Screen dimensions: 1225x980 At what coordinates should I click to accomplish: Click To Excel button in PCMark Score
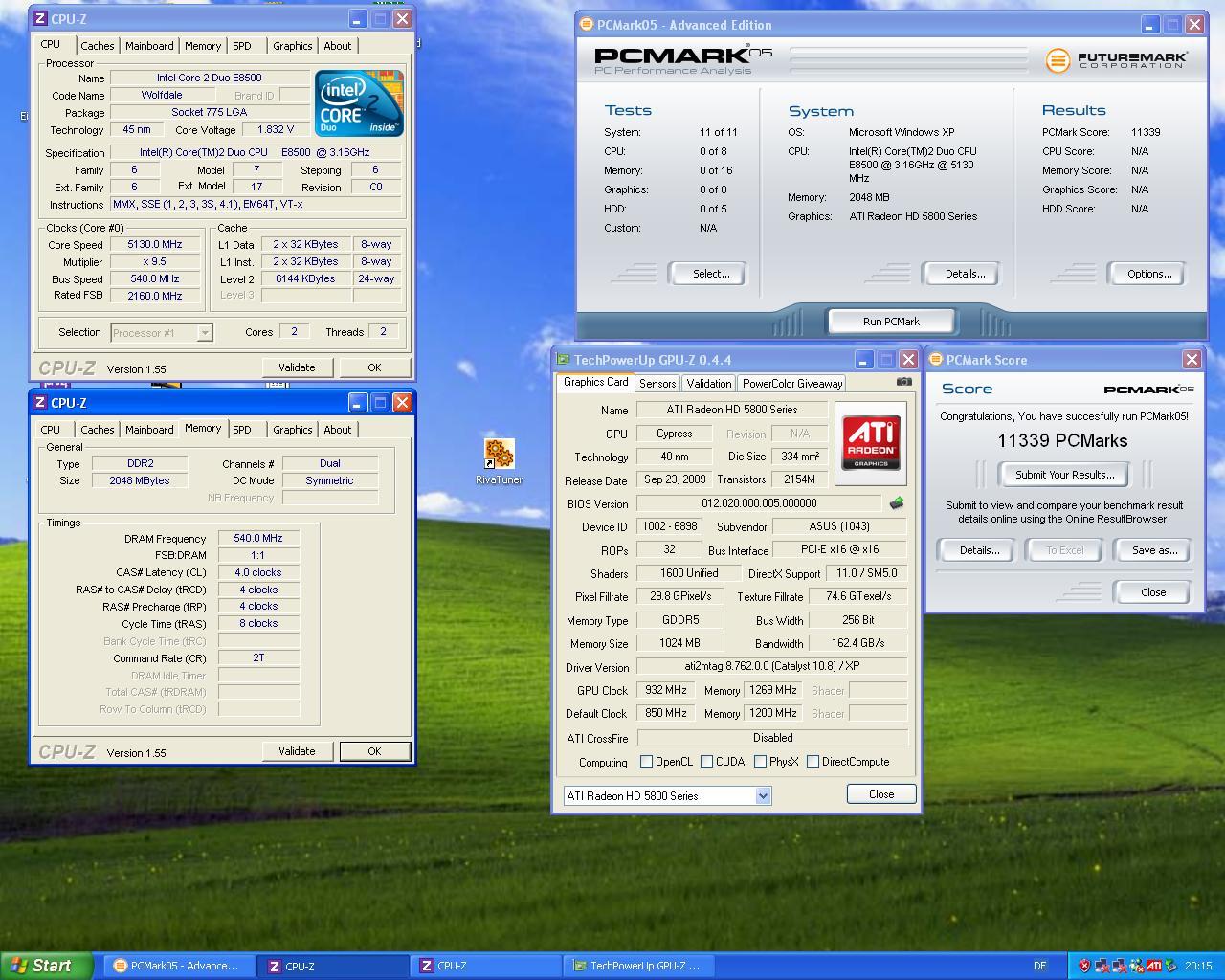pyautogui.click(x=1064, y=550)
